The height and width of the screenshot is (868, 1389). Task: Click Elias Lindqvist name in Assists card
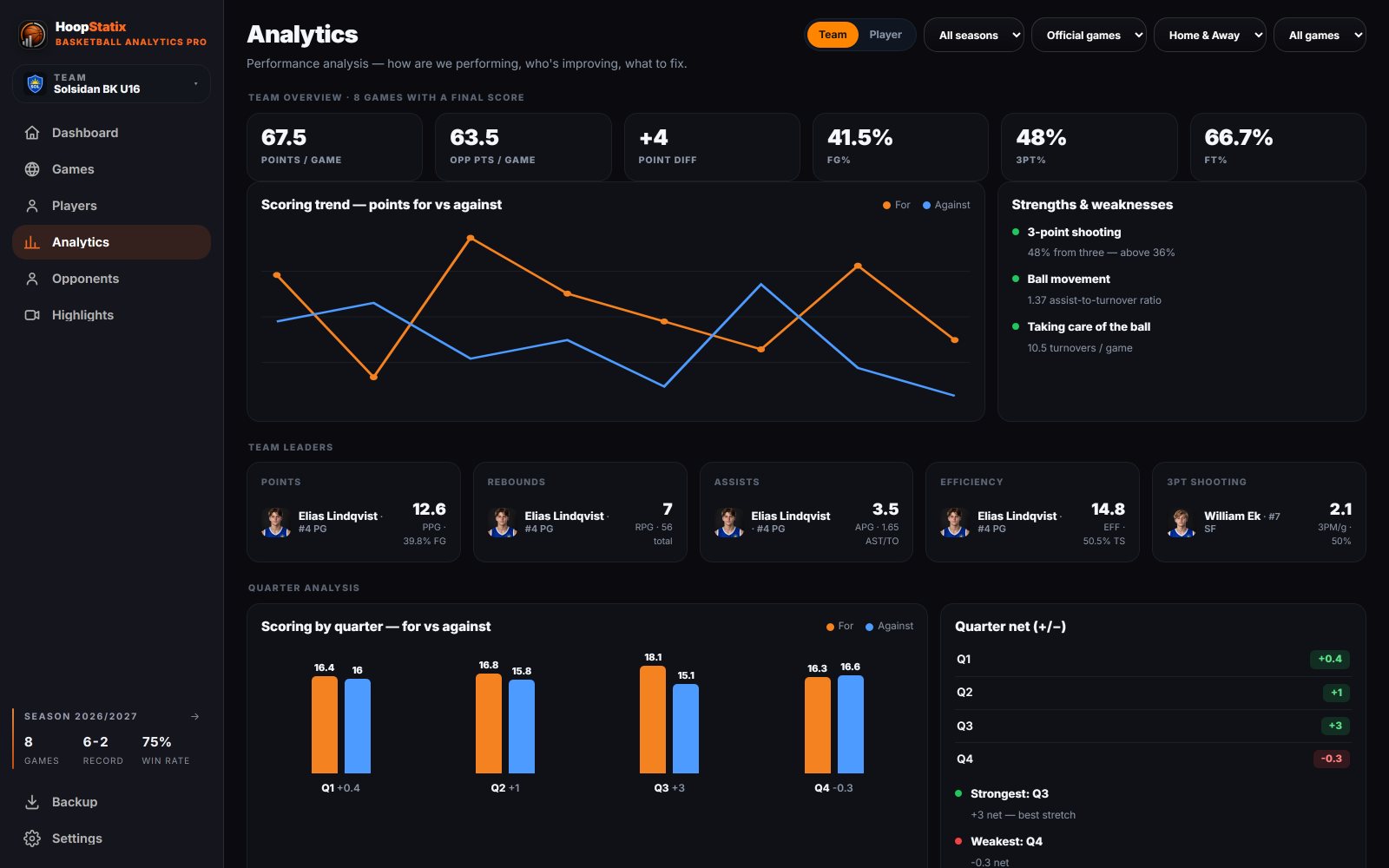(790, 516)
